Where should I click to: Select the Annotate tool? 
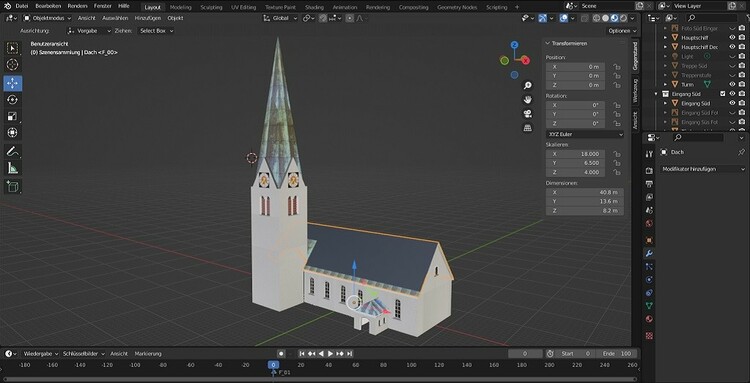click(x=13, y=152)
